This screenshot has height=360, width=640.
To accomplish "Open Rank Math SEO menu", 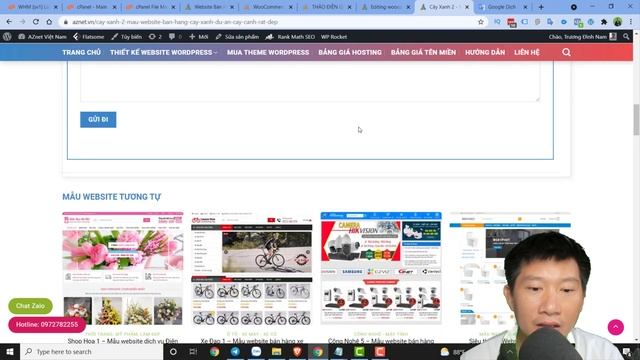I will [290, 37].
